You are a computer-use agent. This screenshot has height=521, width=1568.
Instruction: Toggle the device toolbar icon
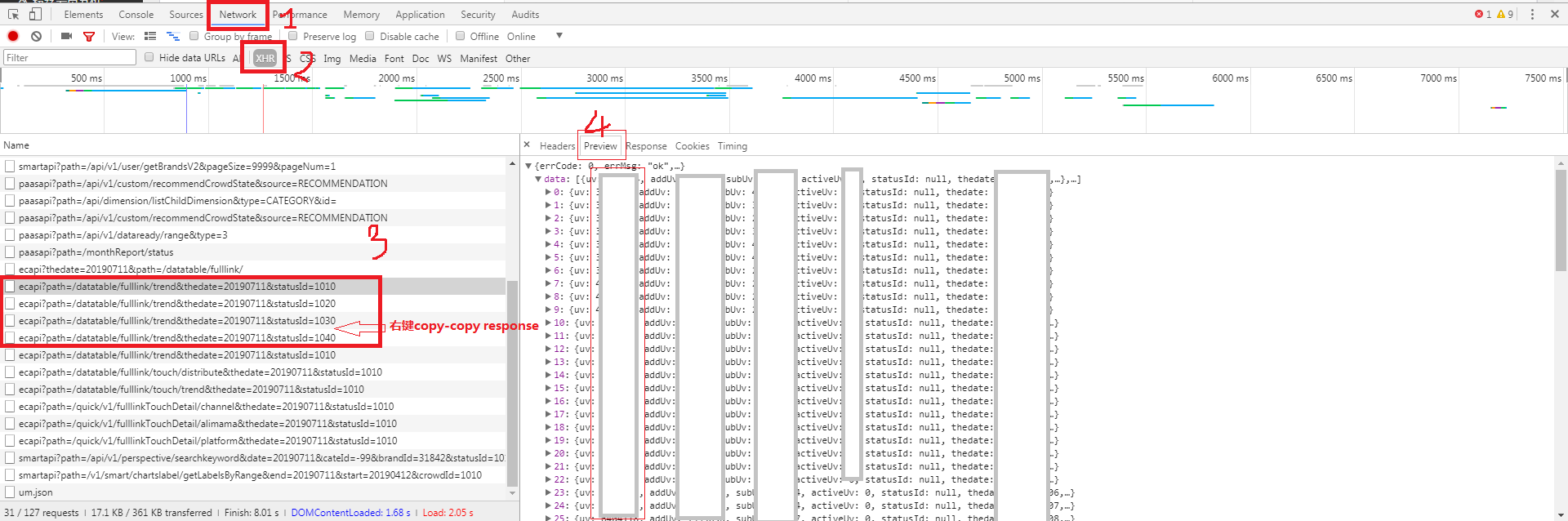35,14
